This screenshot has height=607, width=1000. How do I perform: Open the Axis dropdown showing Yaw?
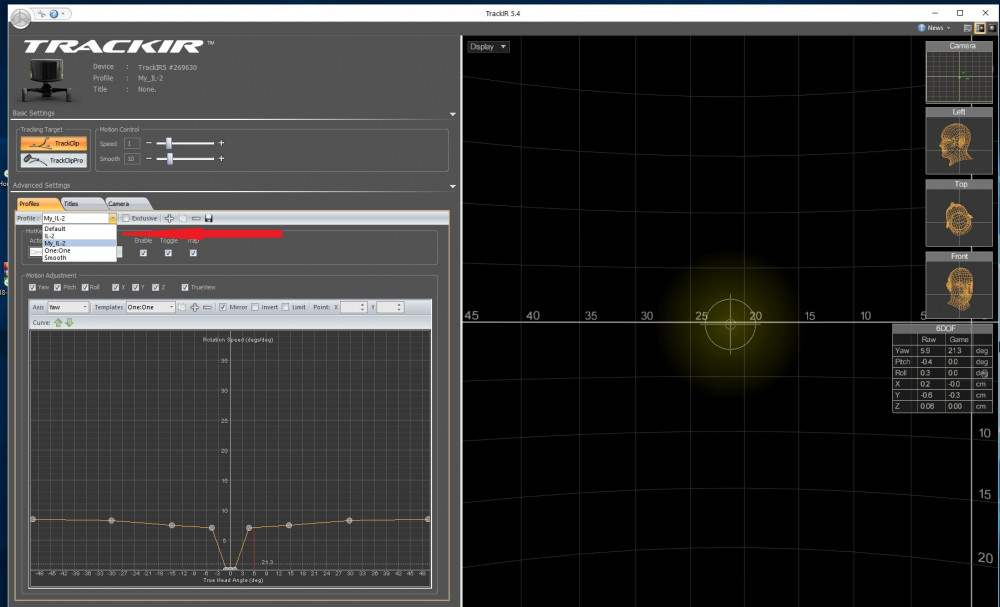click(68, 307)
